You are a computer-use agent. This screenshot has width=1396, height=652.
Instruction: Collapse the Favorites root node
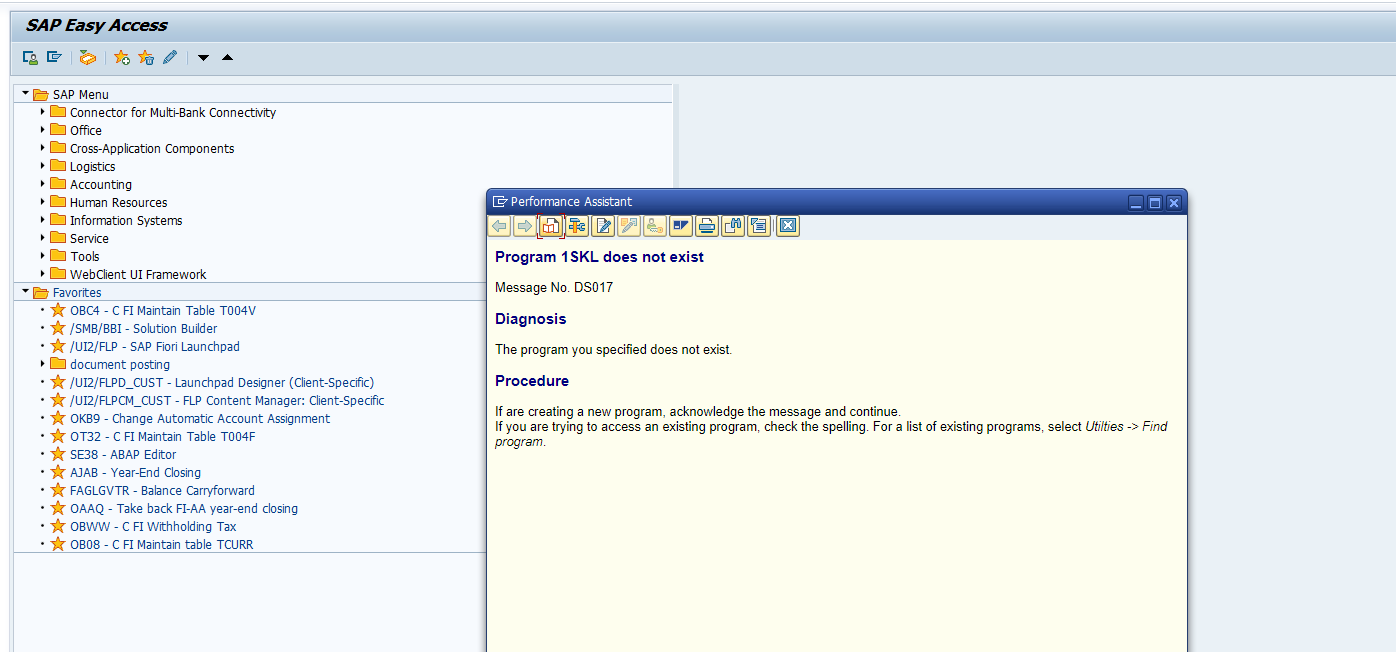click(x=25, y=291)
